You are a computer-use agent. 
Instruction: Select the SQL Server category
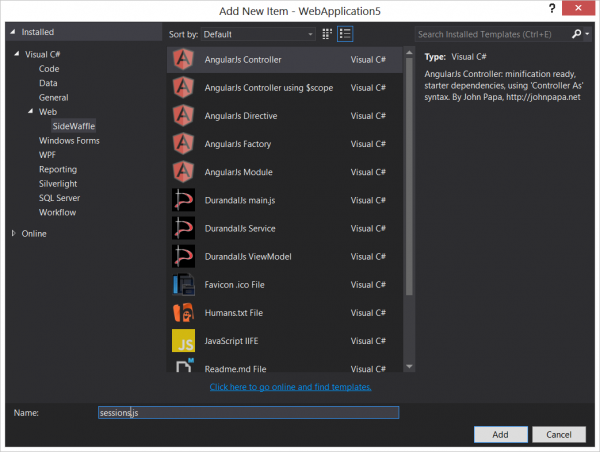(x=59, y=198)
